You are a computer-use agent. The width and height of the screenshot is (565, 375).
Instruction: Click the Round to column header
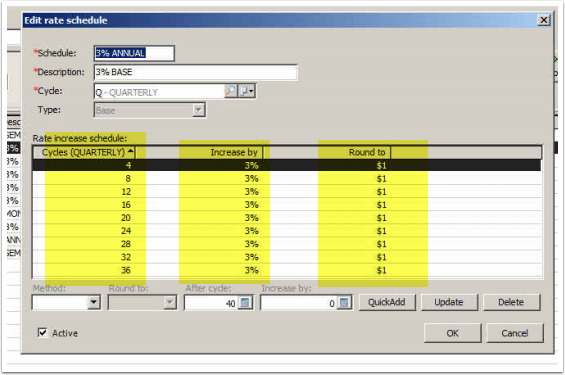327,153
